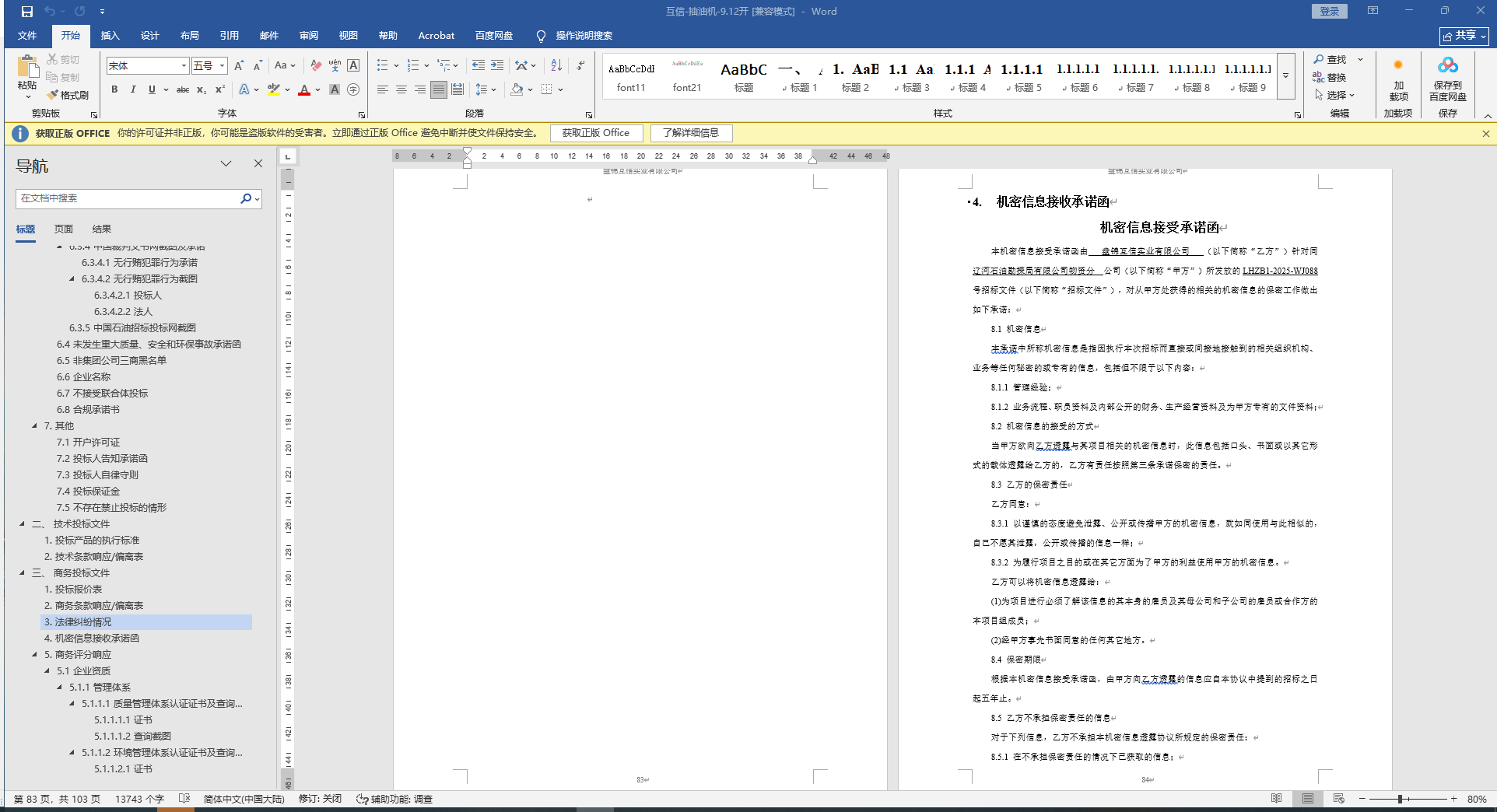Clear all formatting with the eraser icon
The height and width of the screenshot is (812, 1497).
(315, 66)
